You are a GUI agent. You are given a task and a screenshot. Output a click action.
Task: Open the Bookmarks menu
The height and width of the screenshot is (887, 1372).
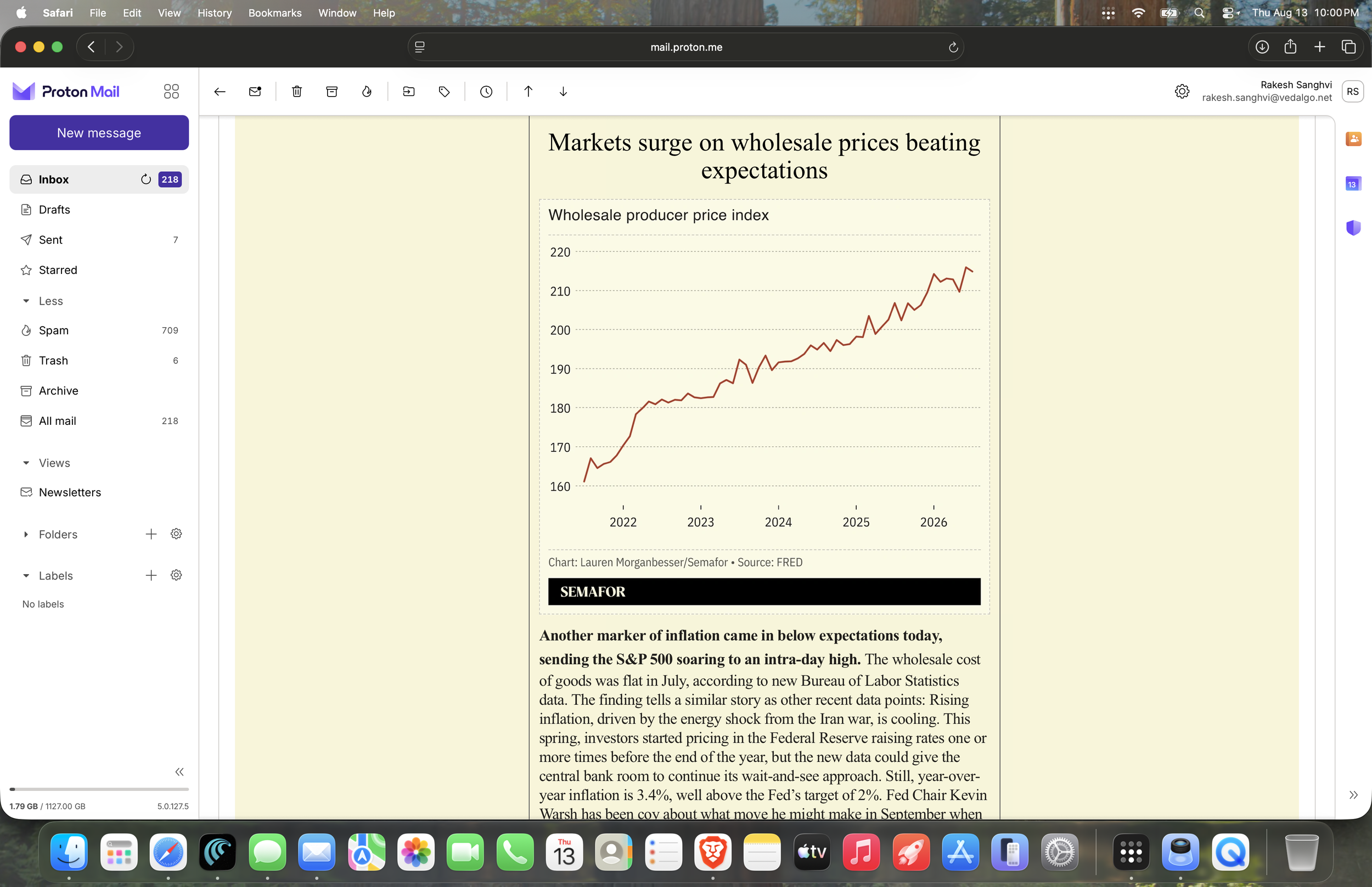(274, 13)
